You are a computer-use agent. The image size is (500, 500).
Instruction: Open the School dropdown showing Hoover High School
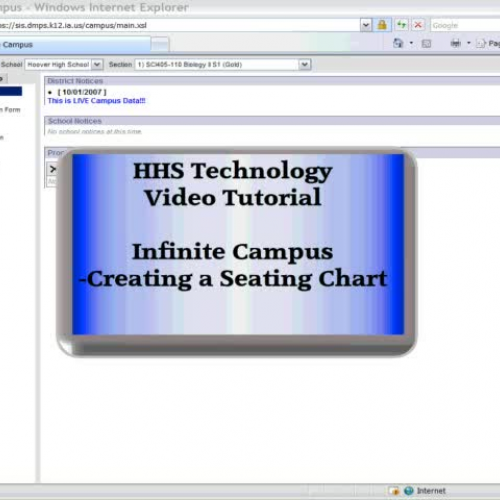pos(64,64)
